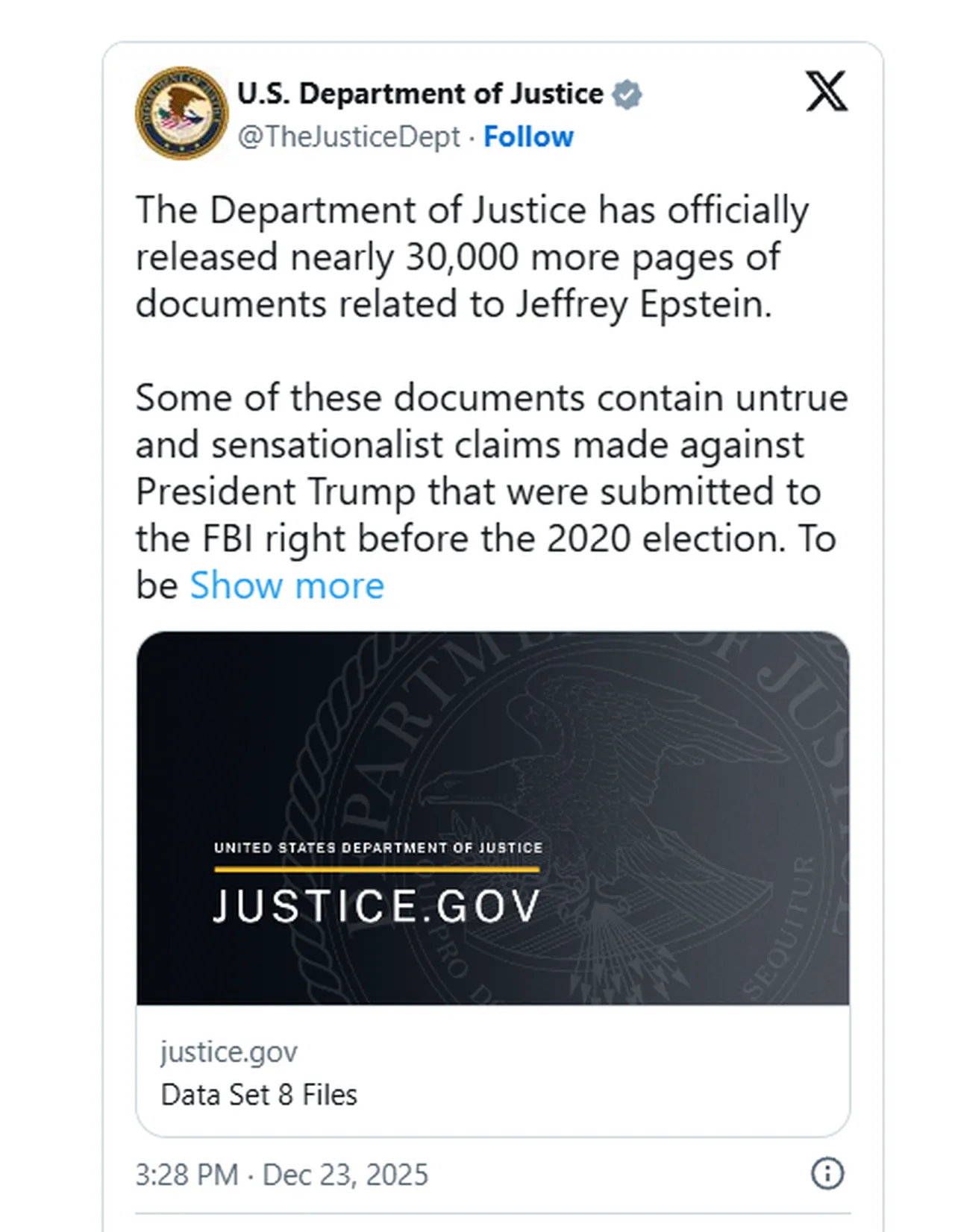The image size is (955, 1232).
Task: Open the @TheJusticeDept handle
Action: pos(348,137)
